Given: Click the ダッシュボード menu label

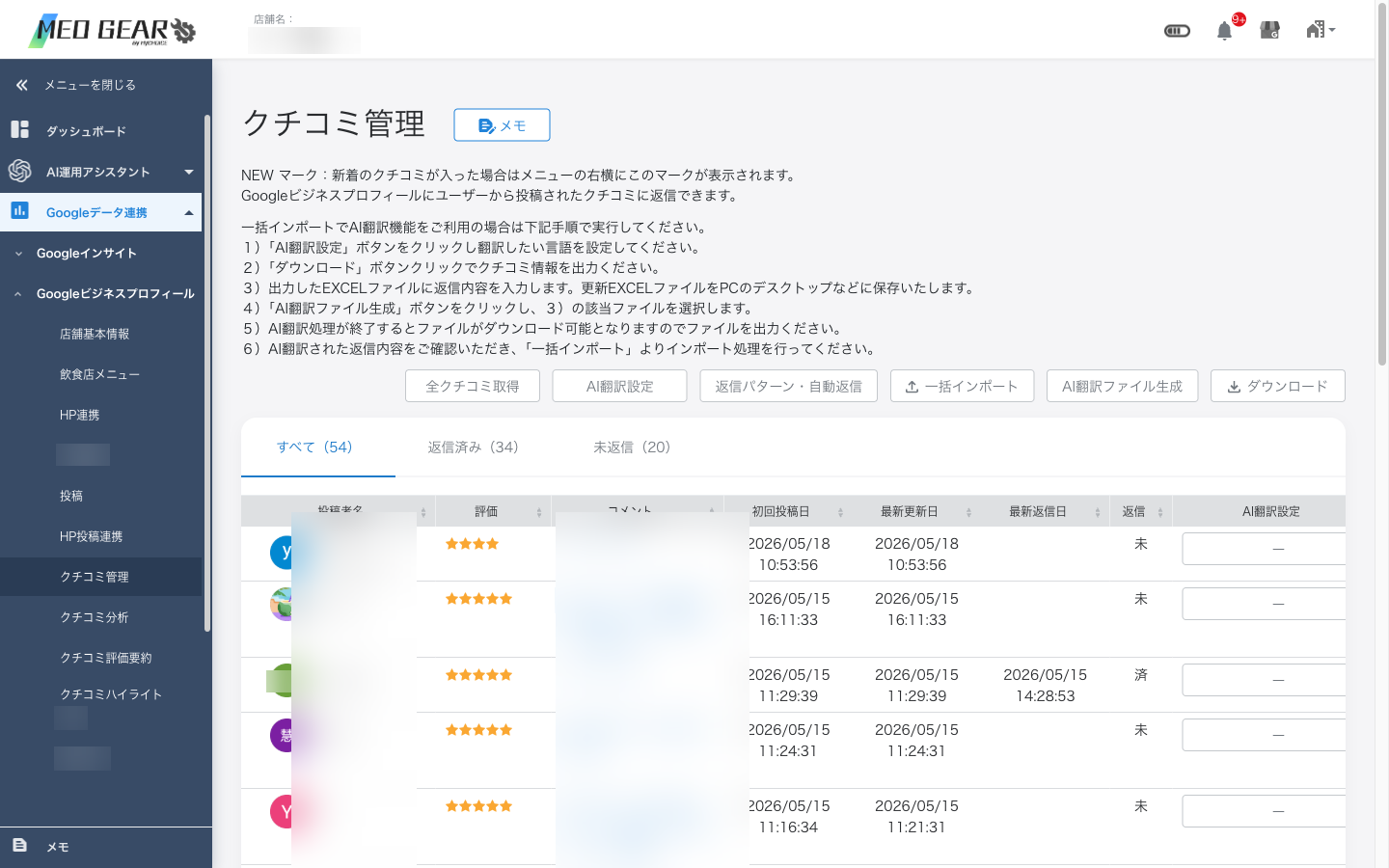Looking at the screenshot, I should [86, 131].
